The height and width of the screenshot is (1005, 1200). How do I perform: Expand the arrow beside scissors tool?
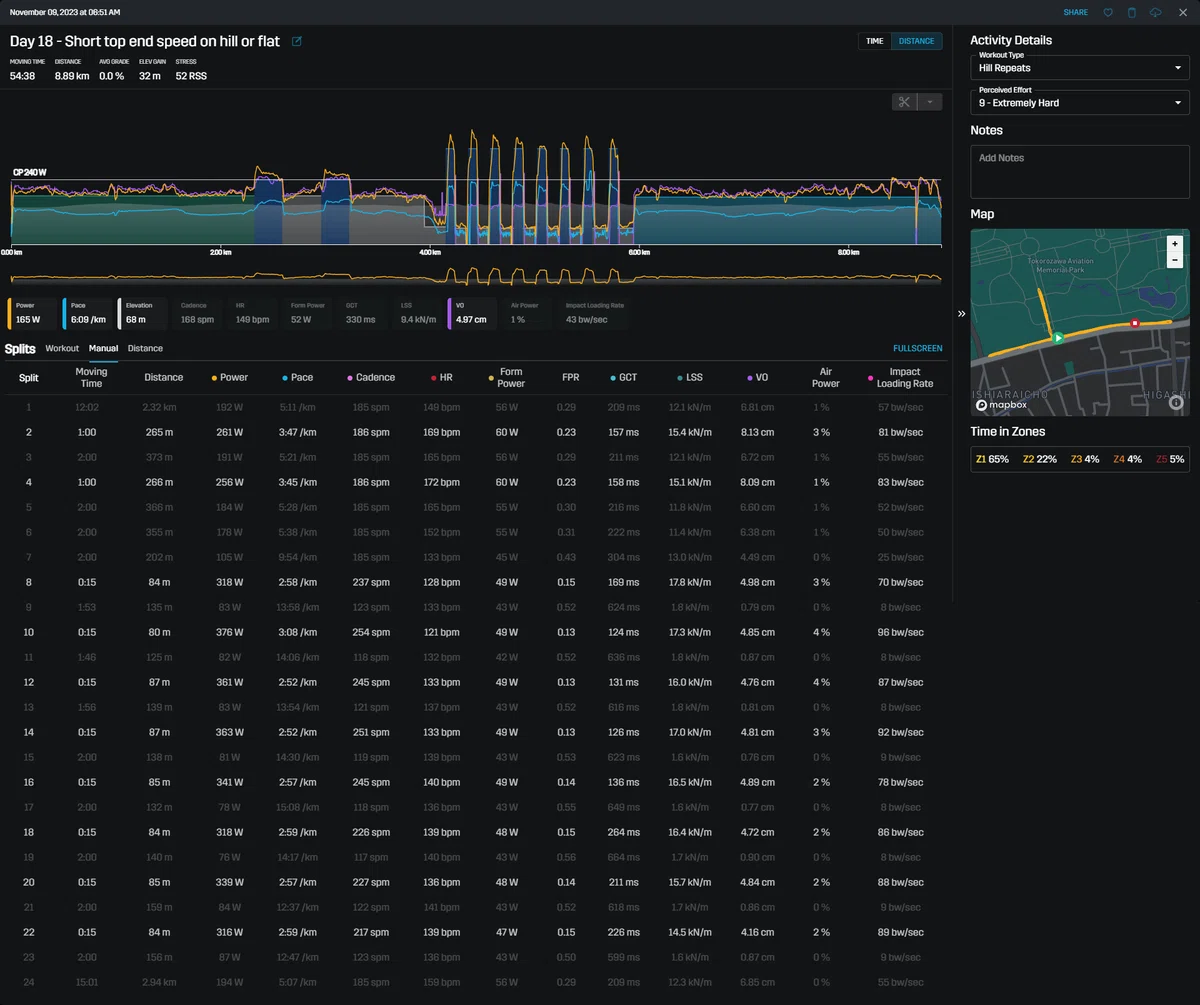pyautogui.click(x=930, y=102)
